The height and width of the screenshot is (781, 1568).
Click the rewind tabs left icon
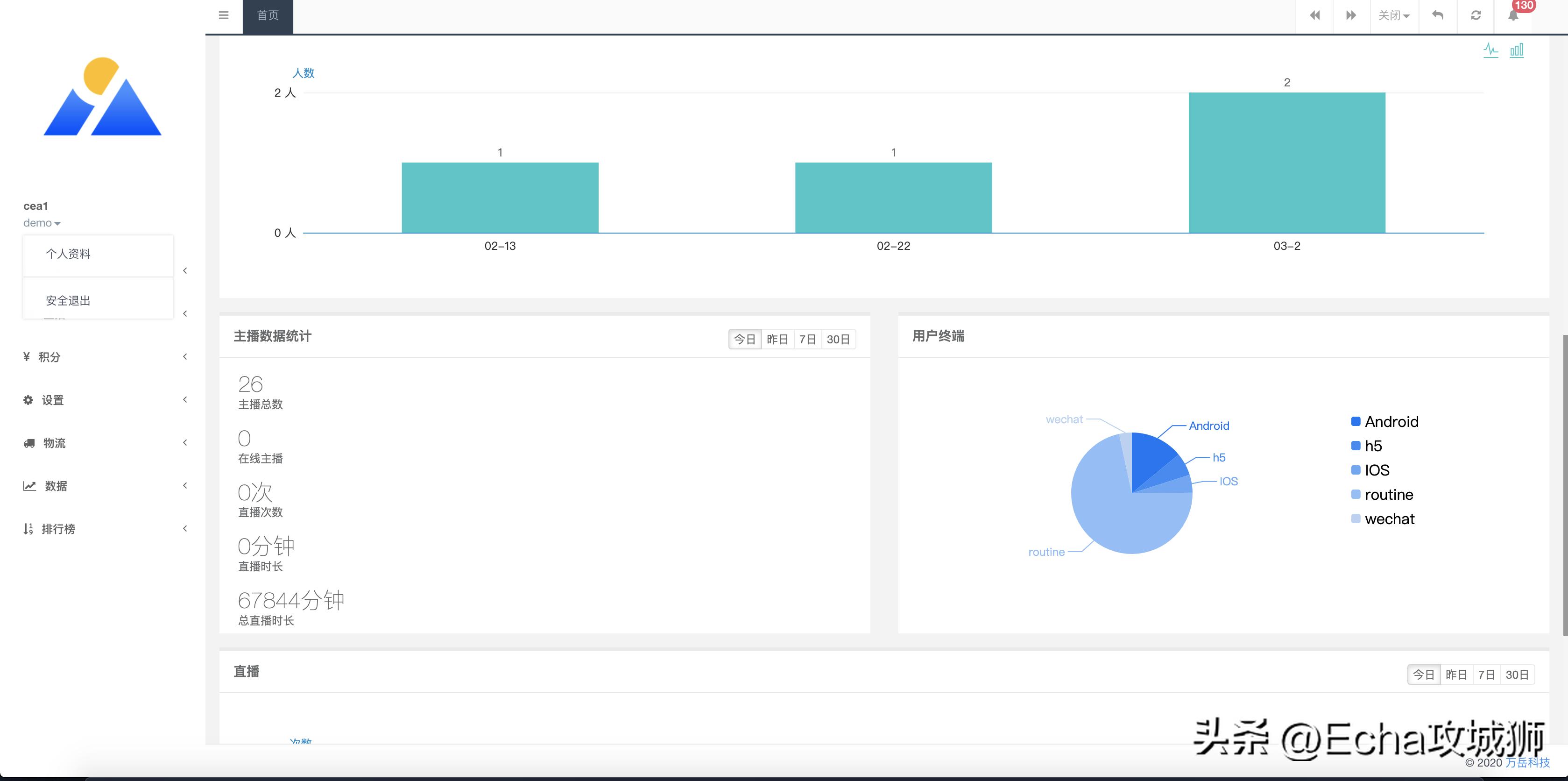click(x=1314, y=15)
